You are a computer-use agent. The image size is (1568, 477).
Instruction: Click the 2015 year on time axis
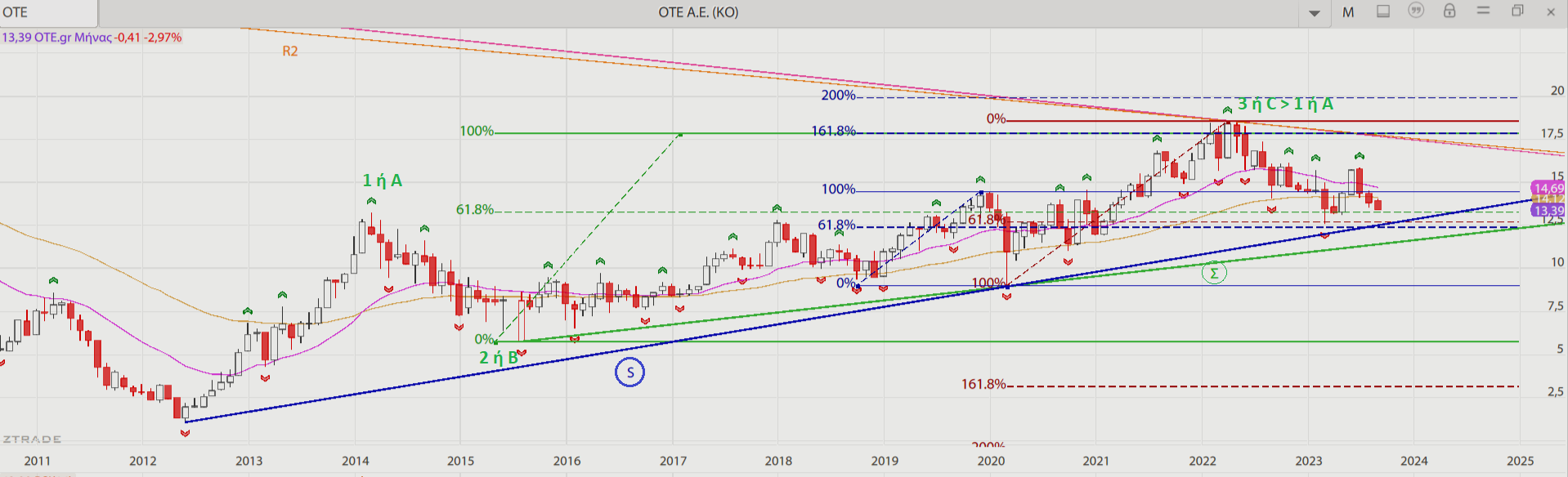(461, 461)
